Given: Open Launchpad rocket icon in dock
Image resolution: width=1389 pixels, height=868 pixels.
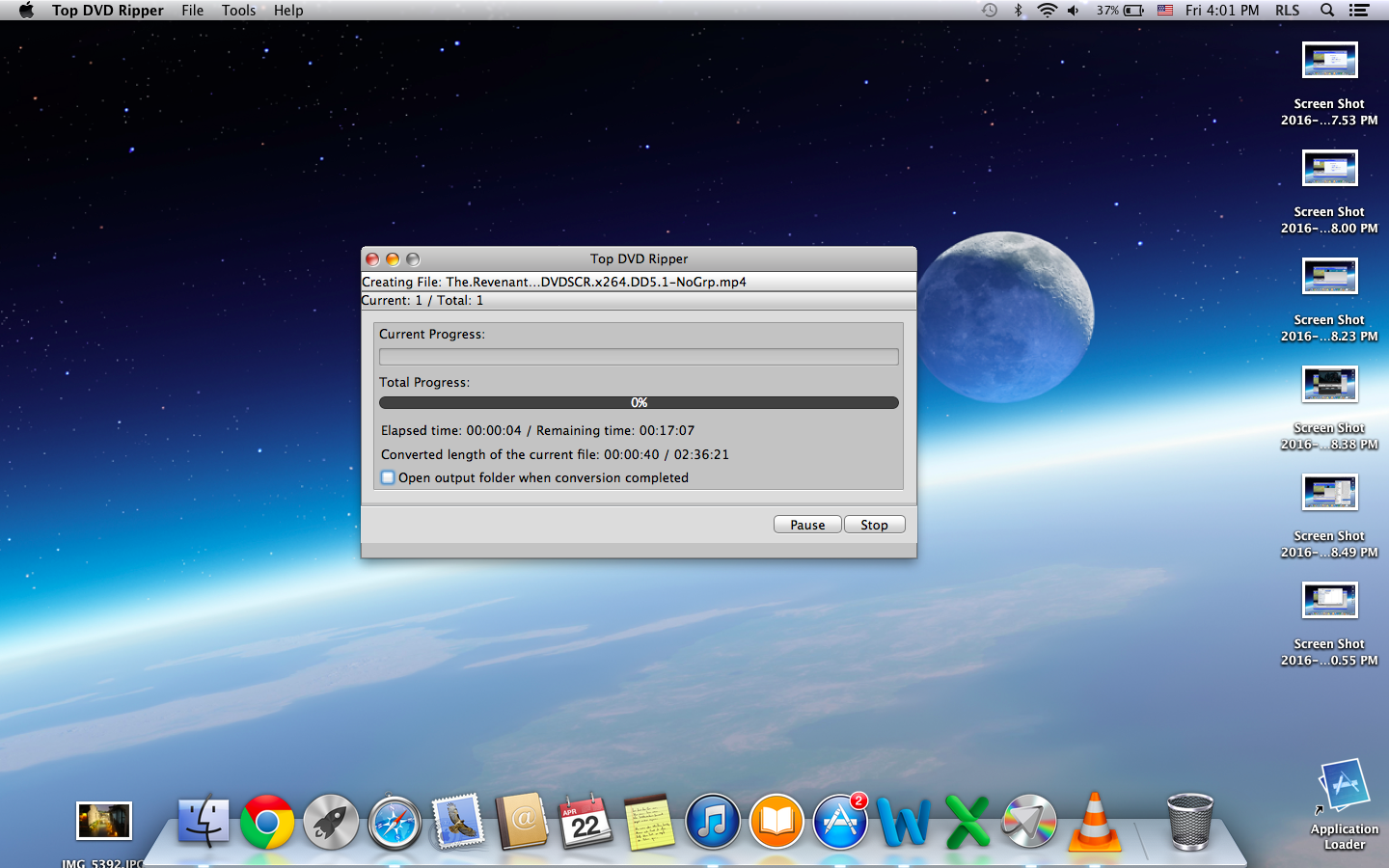Looking at the screenshot, I should tap(331, 822).
